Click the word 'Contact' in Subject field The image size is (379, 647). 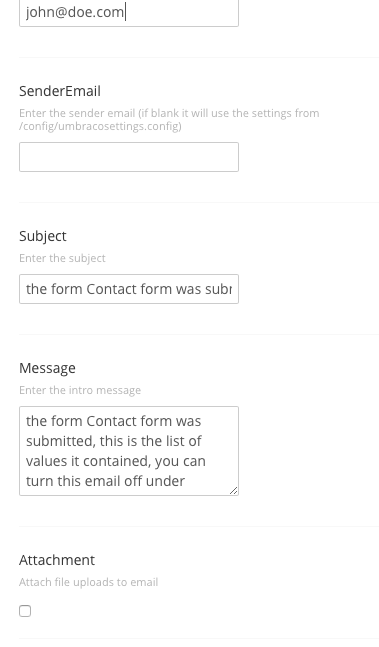(112, 289)
